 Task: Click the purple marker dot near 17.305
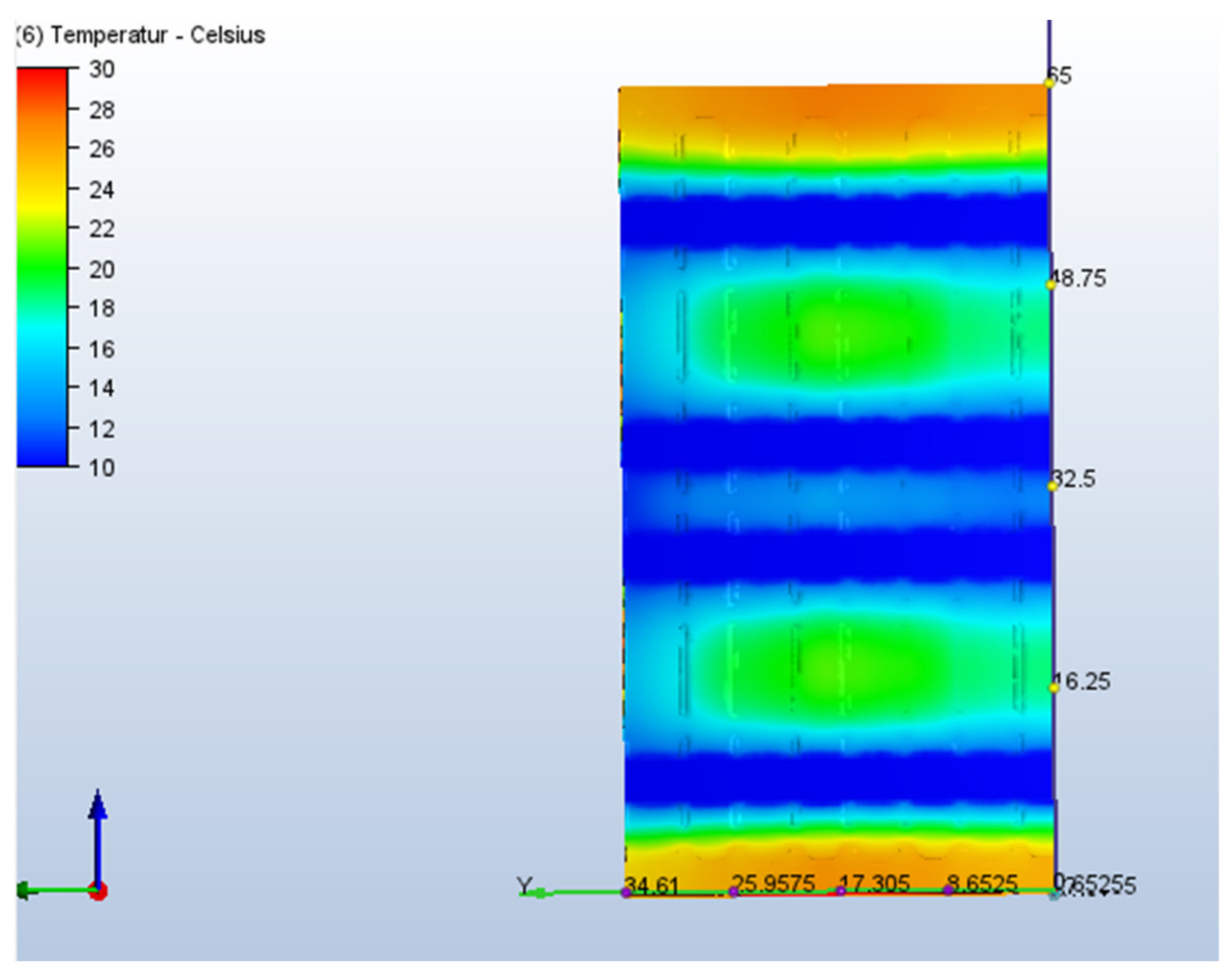(841, 891)
